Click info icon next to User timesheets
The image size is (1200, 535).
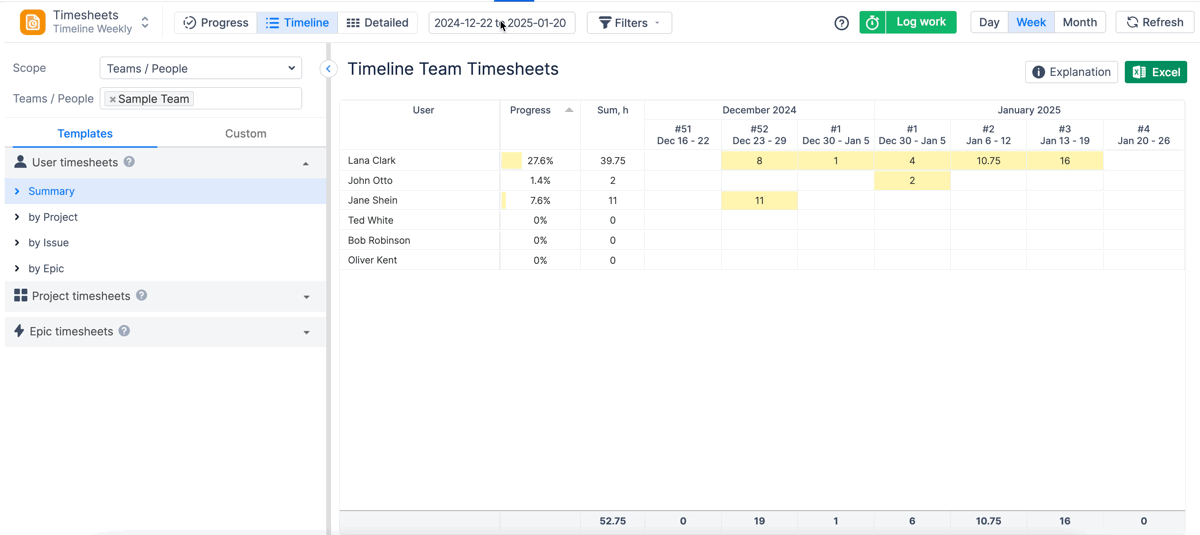[129, 162]
